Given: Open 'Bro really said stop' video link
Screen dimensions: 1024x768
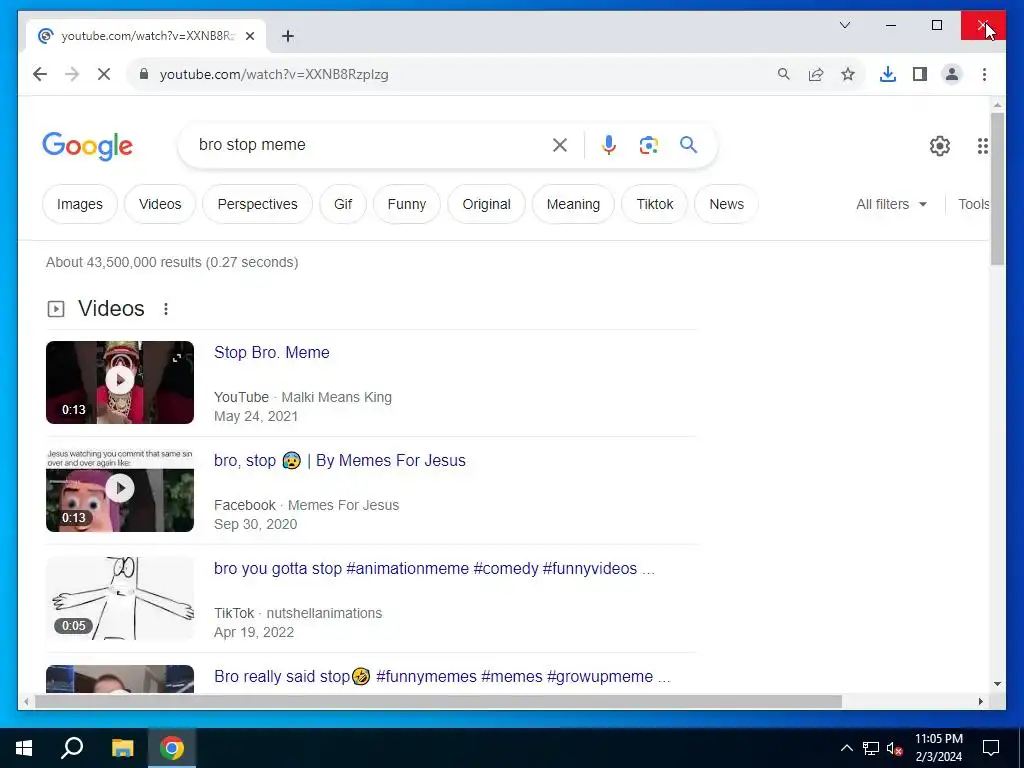Looking at the screenshot, I should [x=442, y=677].
